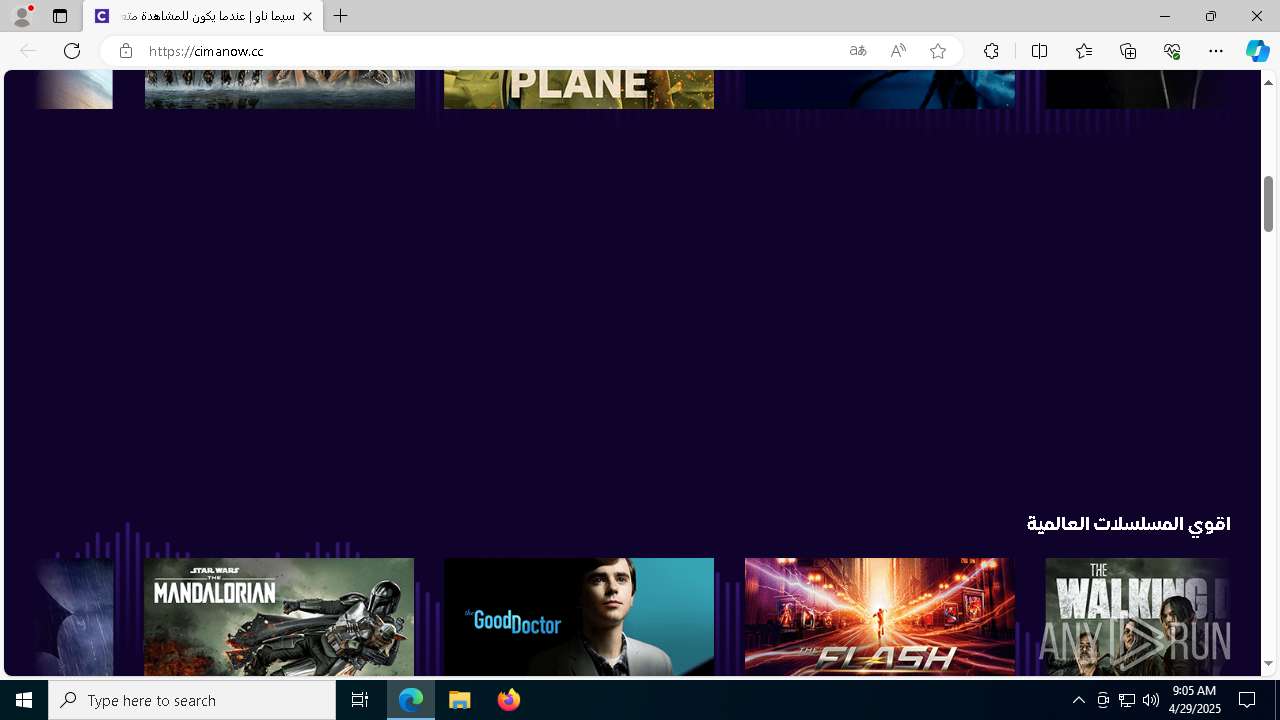
Task: Select Microsoft Edge taskbar icon
Action: point(411,700)
